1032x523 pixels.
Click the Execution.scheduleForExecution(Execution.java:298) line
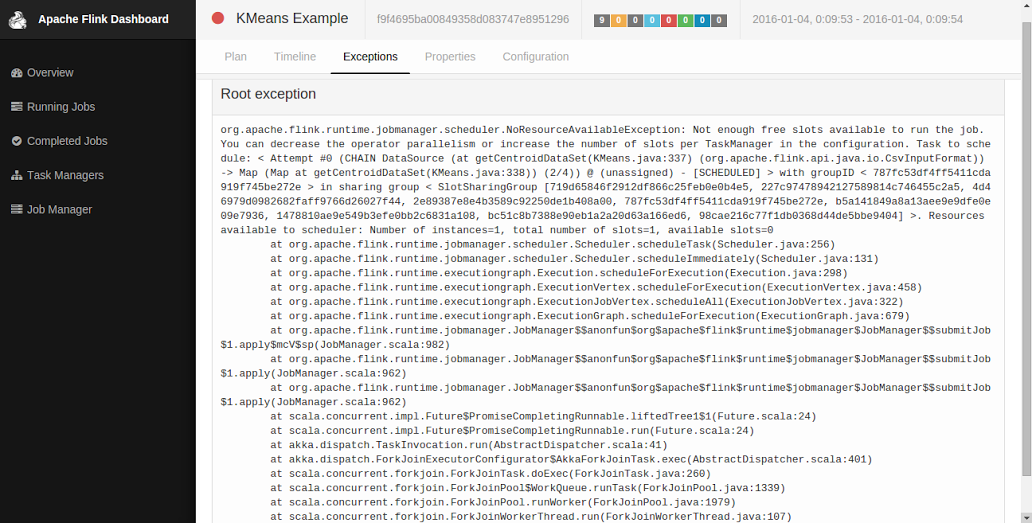coord(559,274)
